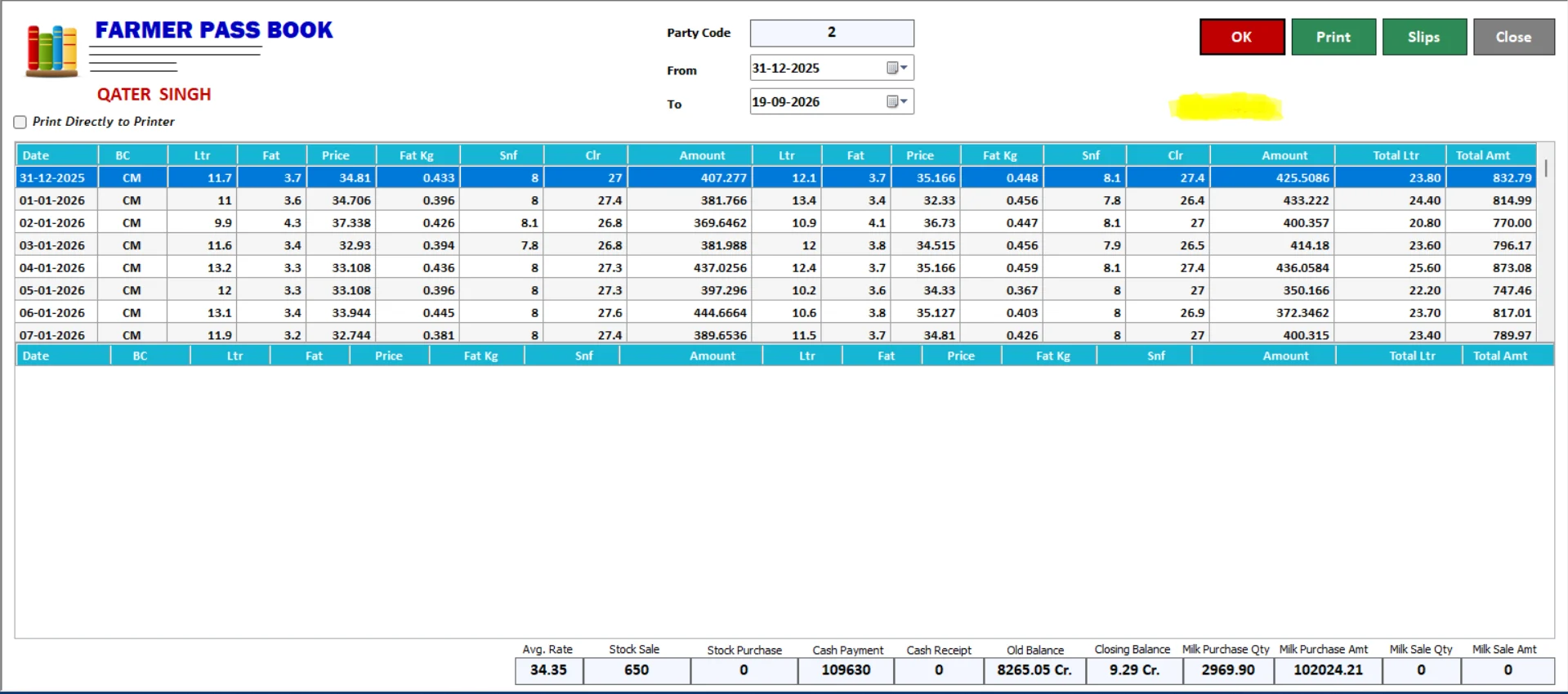
Task: Click the Total Ltr header in lower table
Action: pyautogui.click(x=1399, y=356)
